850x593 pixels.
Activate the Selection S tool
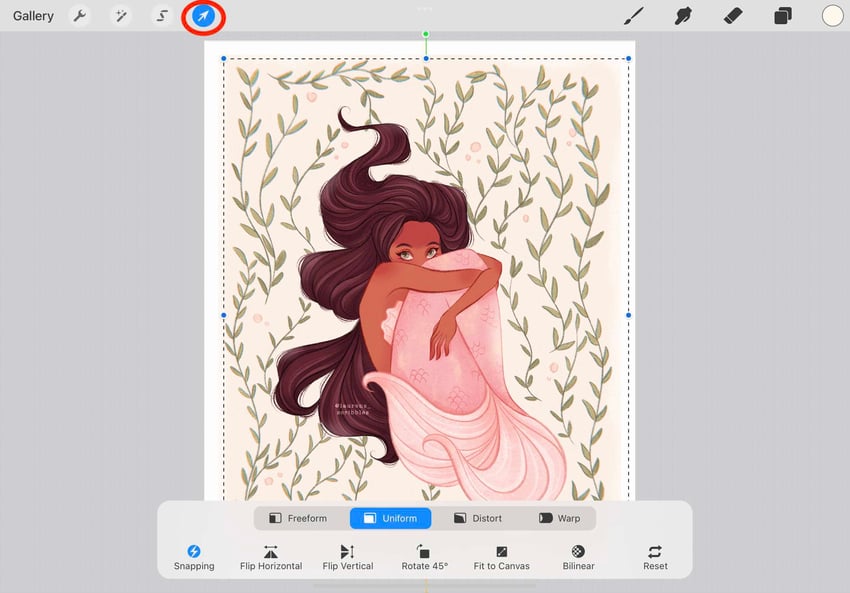pos(162,16)
